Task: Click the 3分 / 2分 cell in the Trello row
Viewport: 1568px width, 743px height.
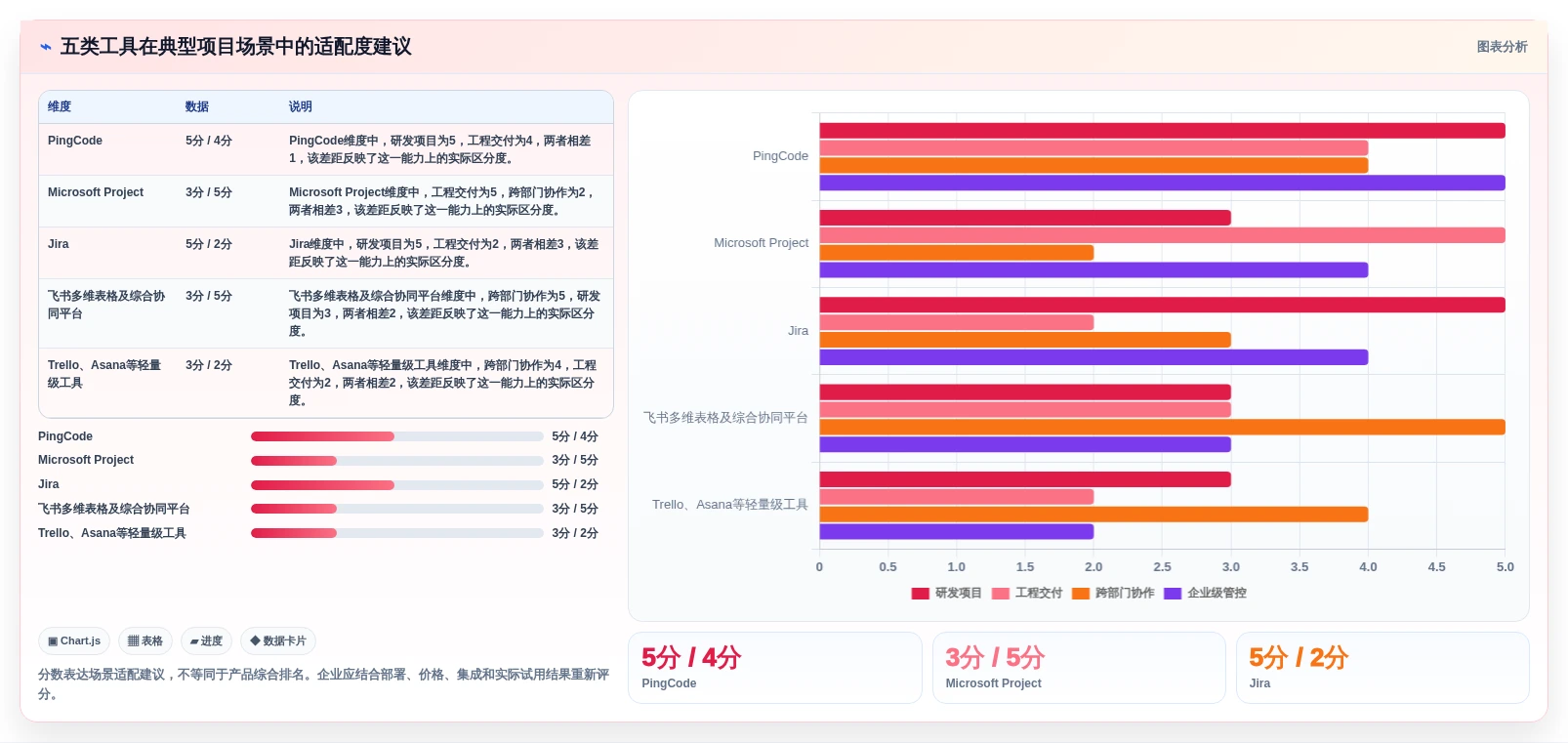Action: click(x=209, y=365)
